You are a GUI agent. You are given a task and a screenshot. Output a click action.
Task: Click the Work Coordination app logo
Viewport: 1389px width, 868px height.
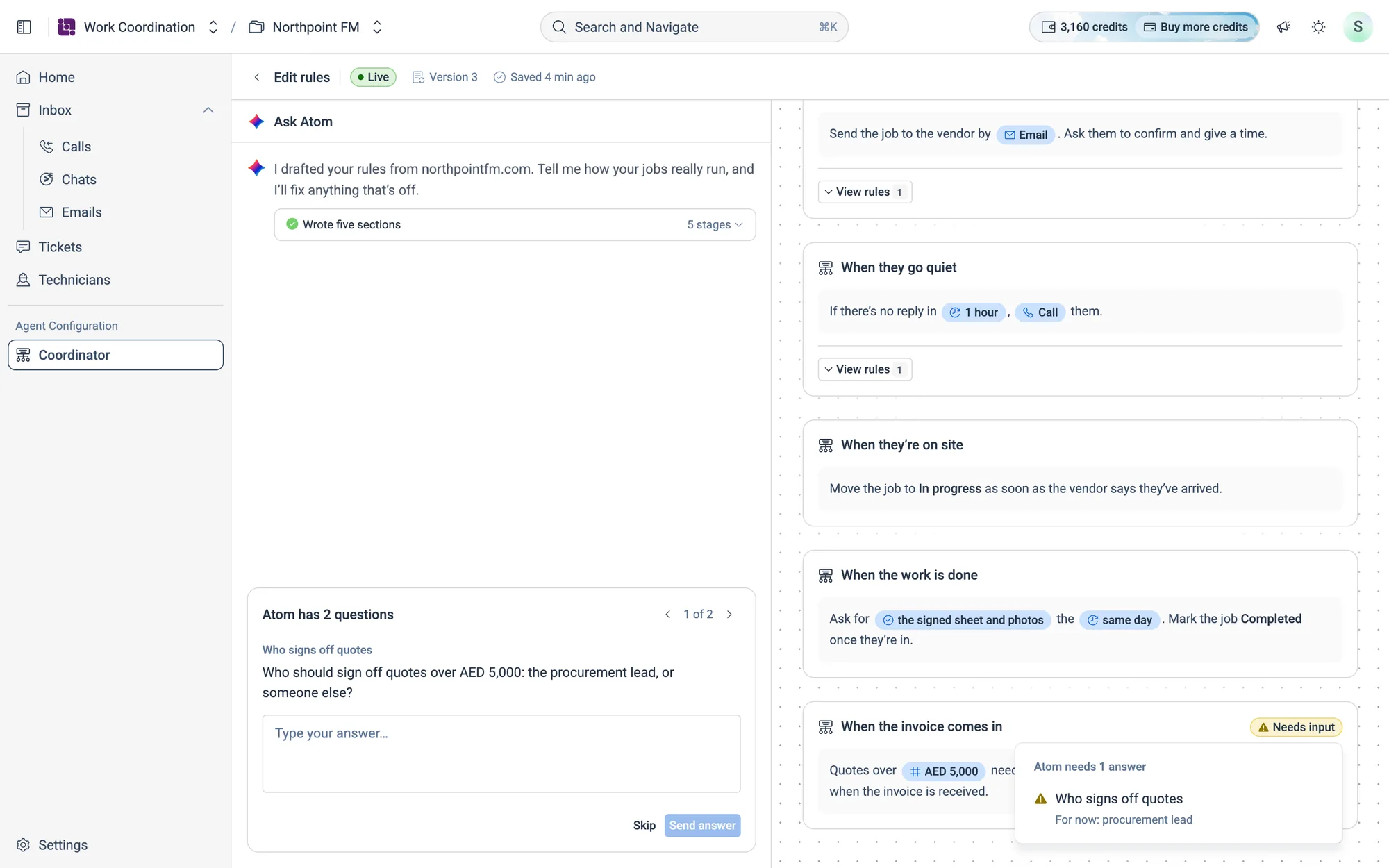(66, 27)
